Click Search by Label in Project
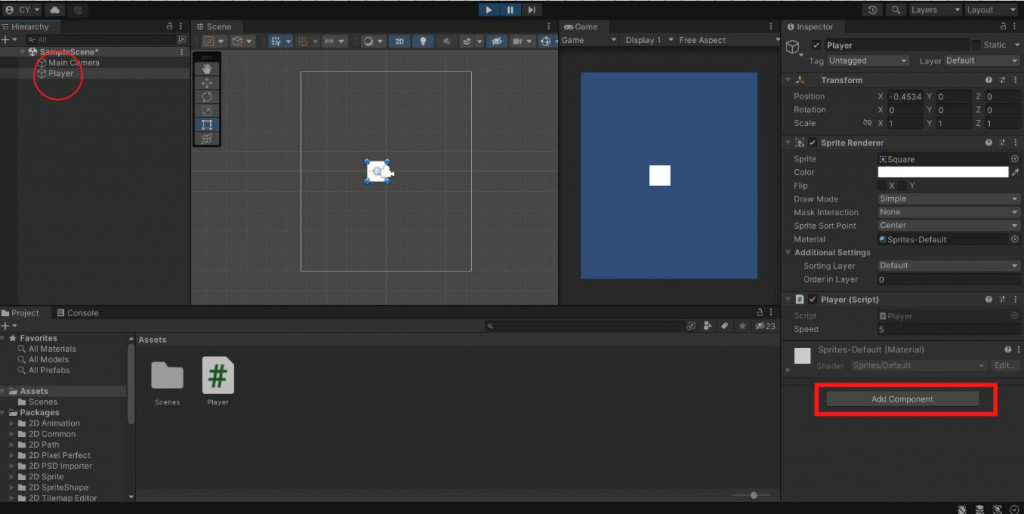1024x514 pixels. coord(724,325)
